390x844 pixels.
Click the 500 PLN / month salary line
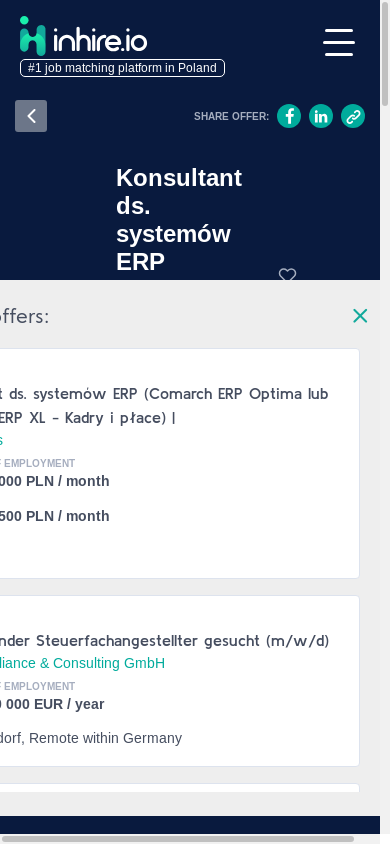pyautogui.click(x=54, y=516)
